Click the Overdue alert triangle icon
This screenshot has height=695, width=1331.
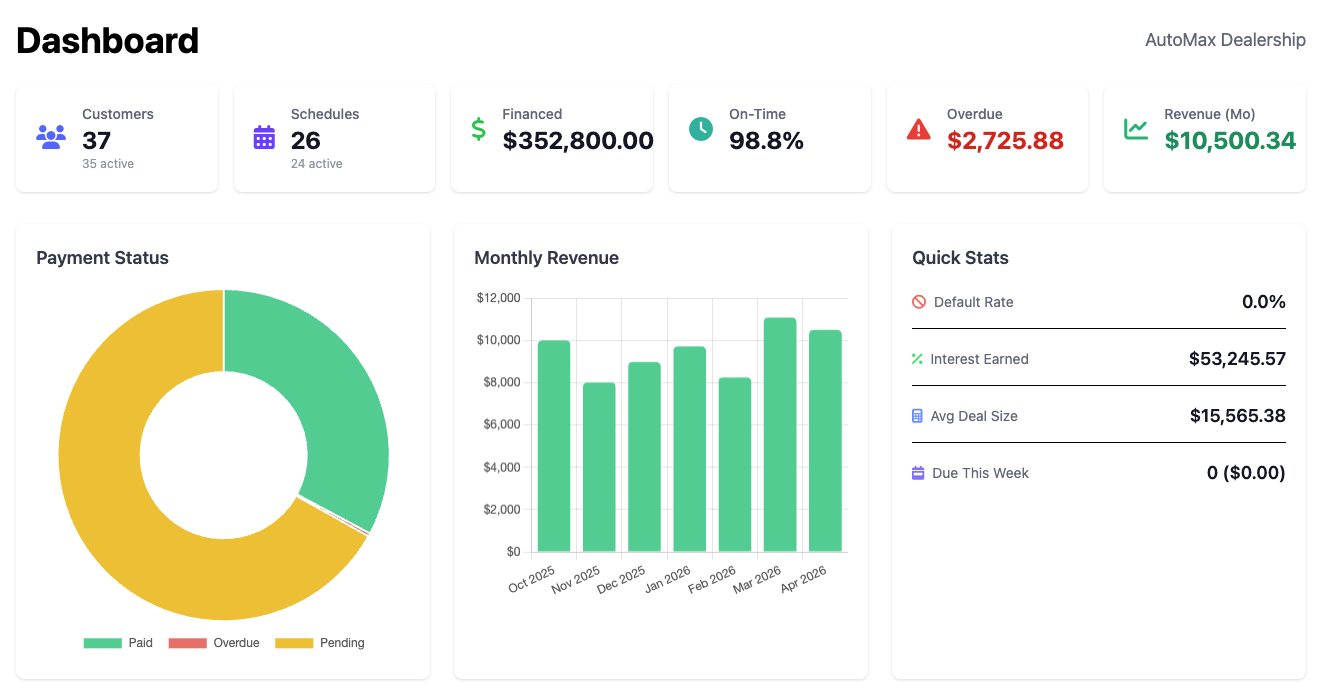pos(917,128)
